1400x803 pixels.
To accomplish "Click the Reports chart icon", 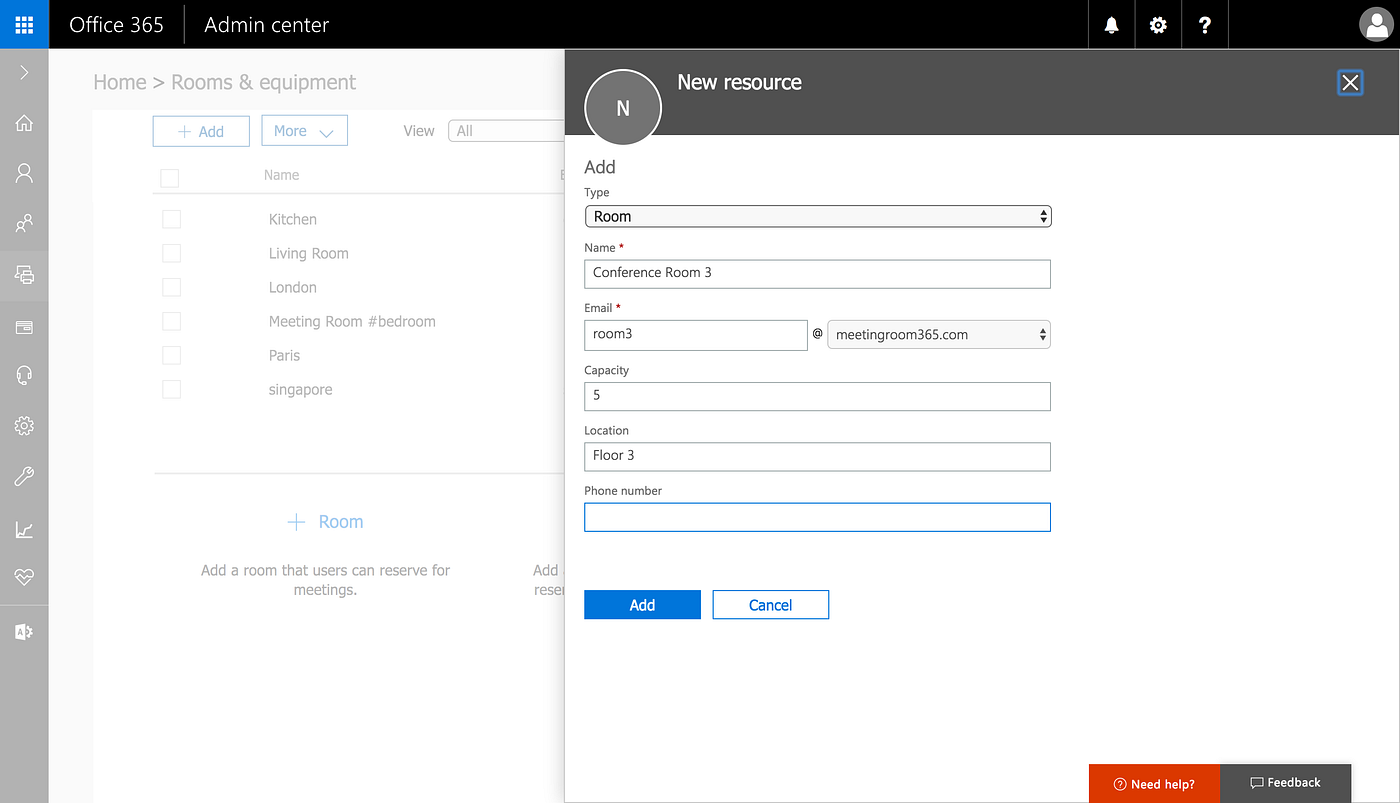I will pos(24,529).
